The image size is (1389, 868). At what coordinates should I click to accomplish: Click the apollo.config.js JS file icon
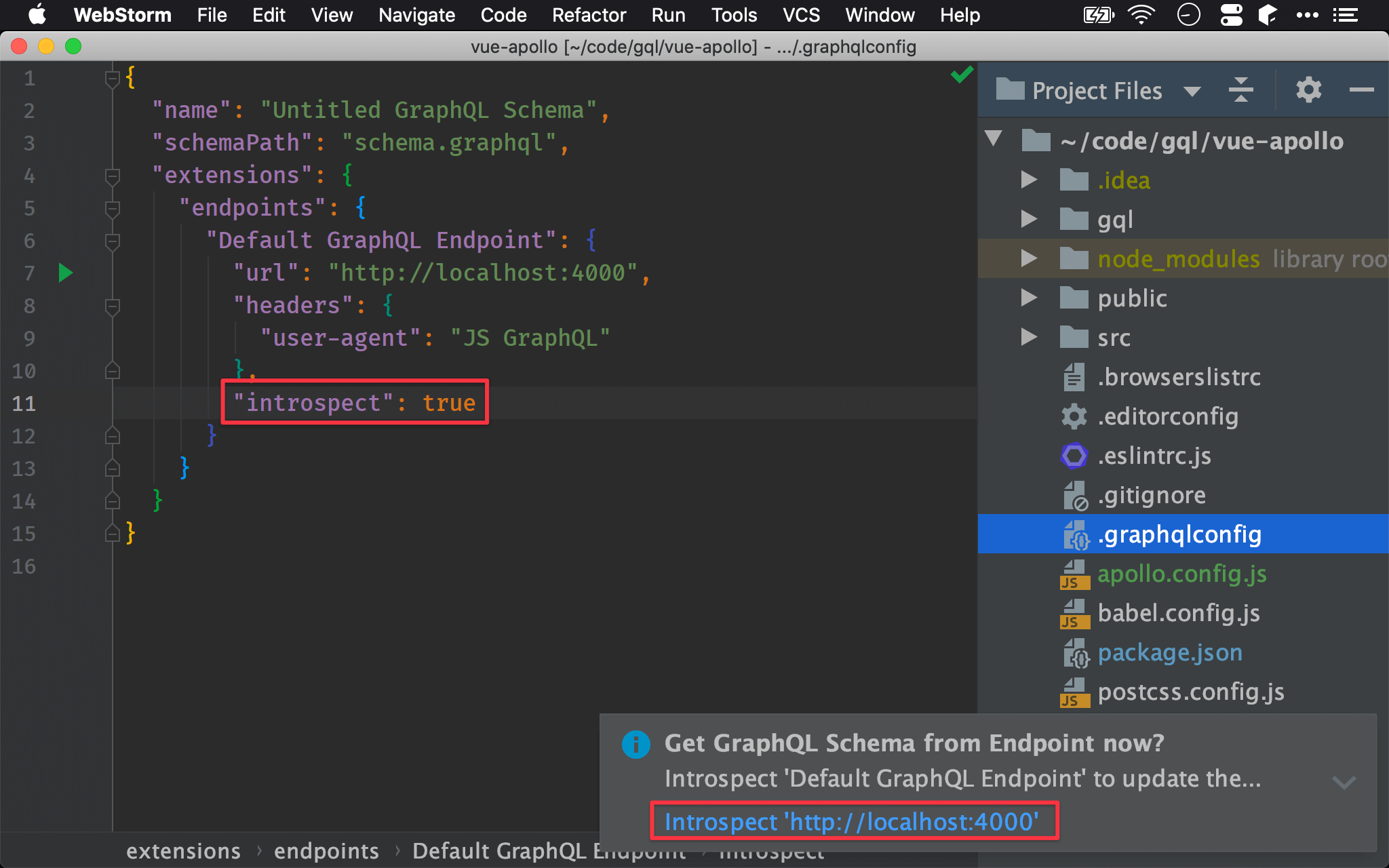pyautogui.click(x=1074, y=574)
